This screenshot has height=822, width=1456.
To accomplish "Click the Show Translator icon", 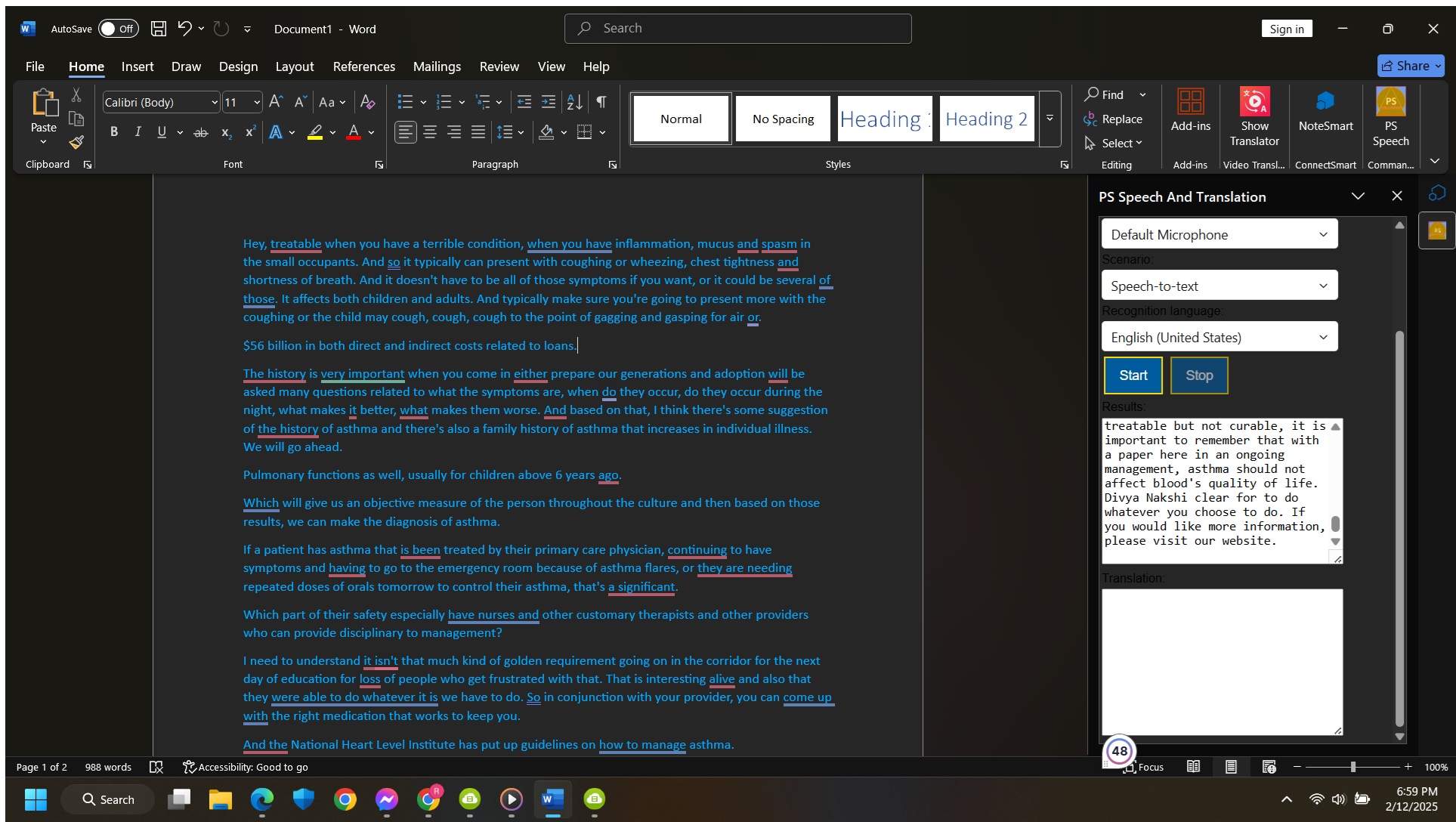I will click(x=1254, y=118).
